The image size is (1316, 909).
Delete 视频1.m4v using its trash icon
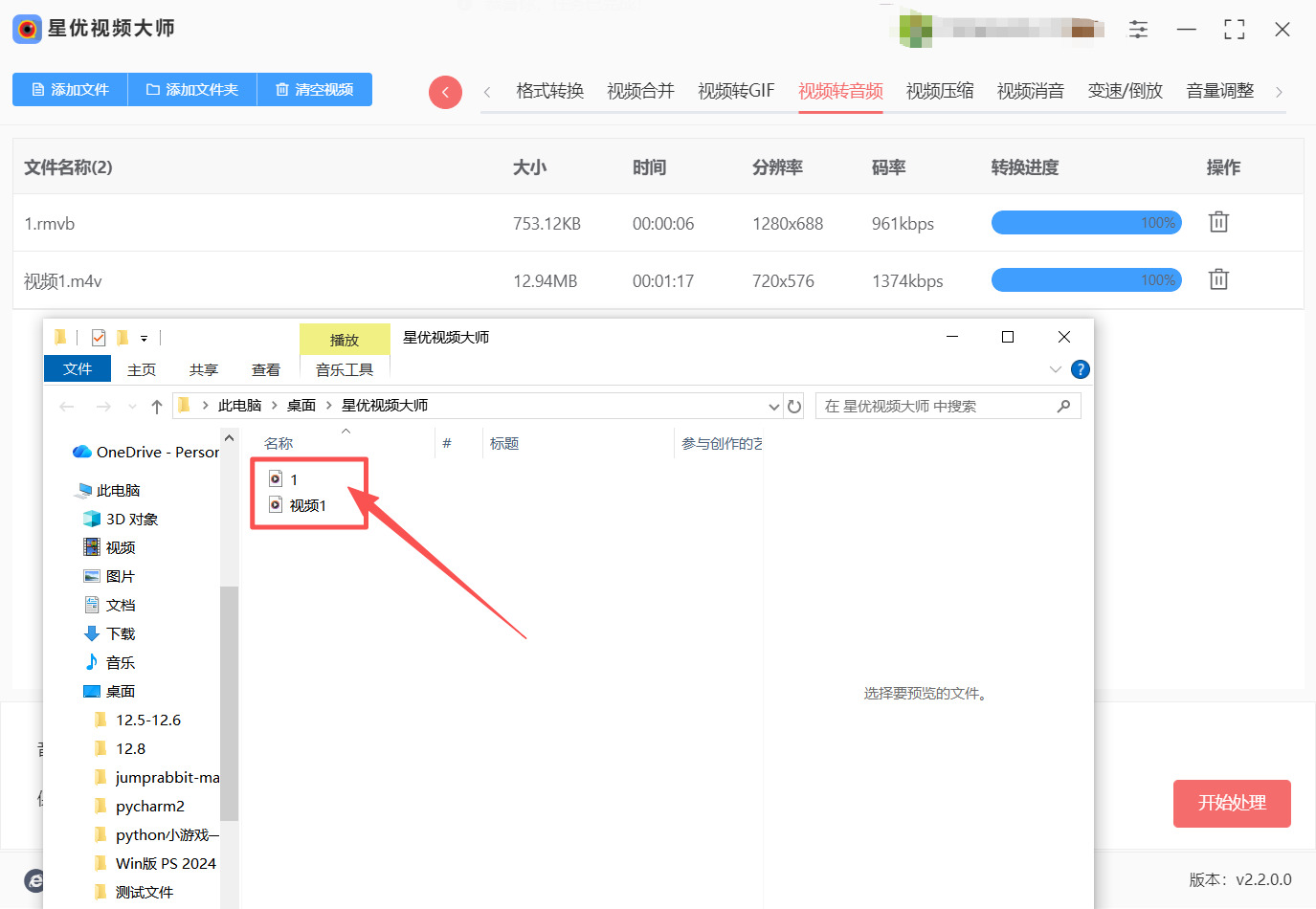coord(1217,278)
